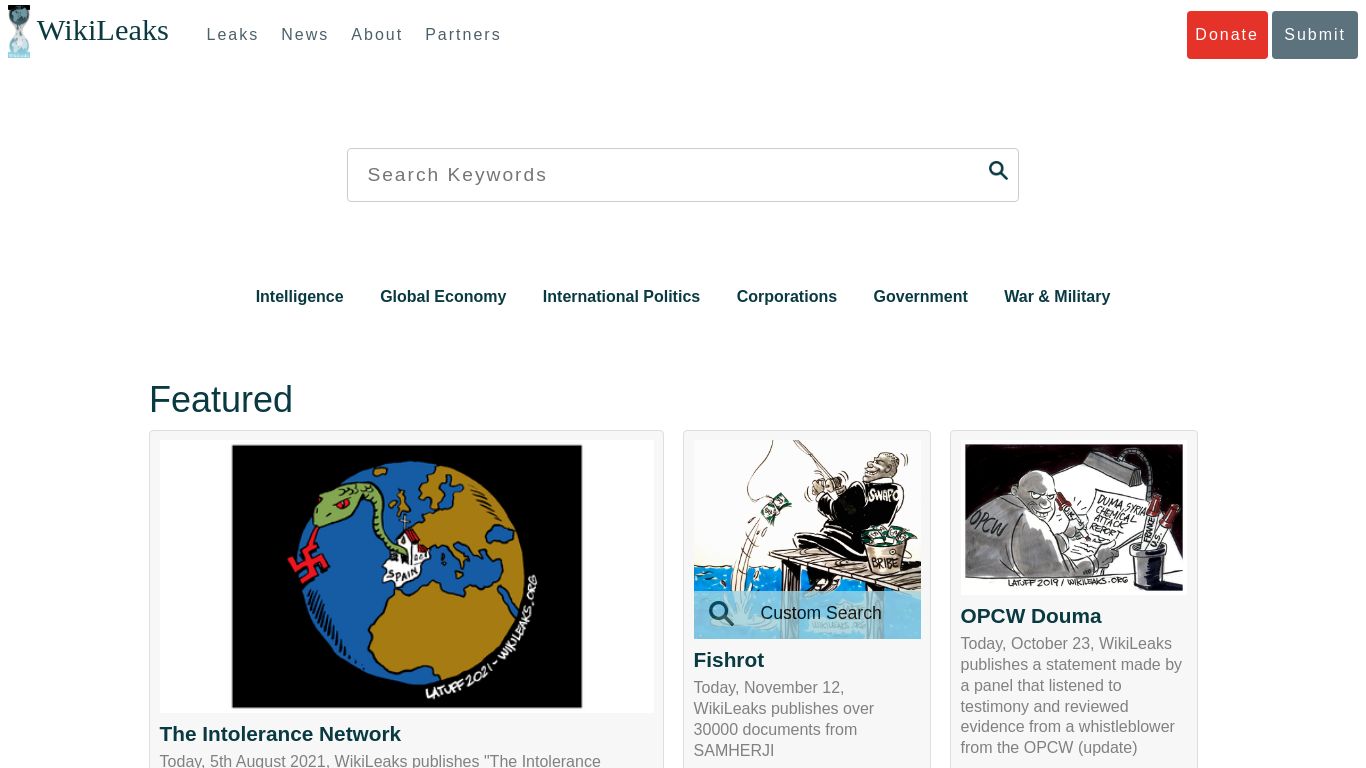Click the Custom Search magnifier icon

(721, 613)
